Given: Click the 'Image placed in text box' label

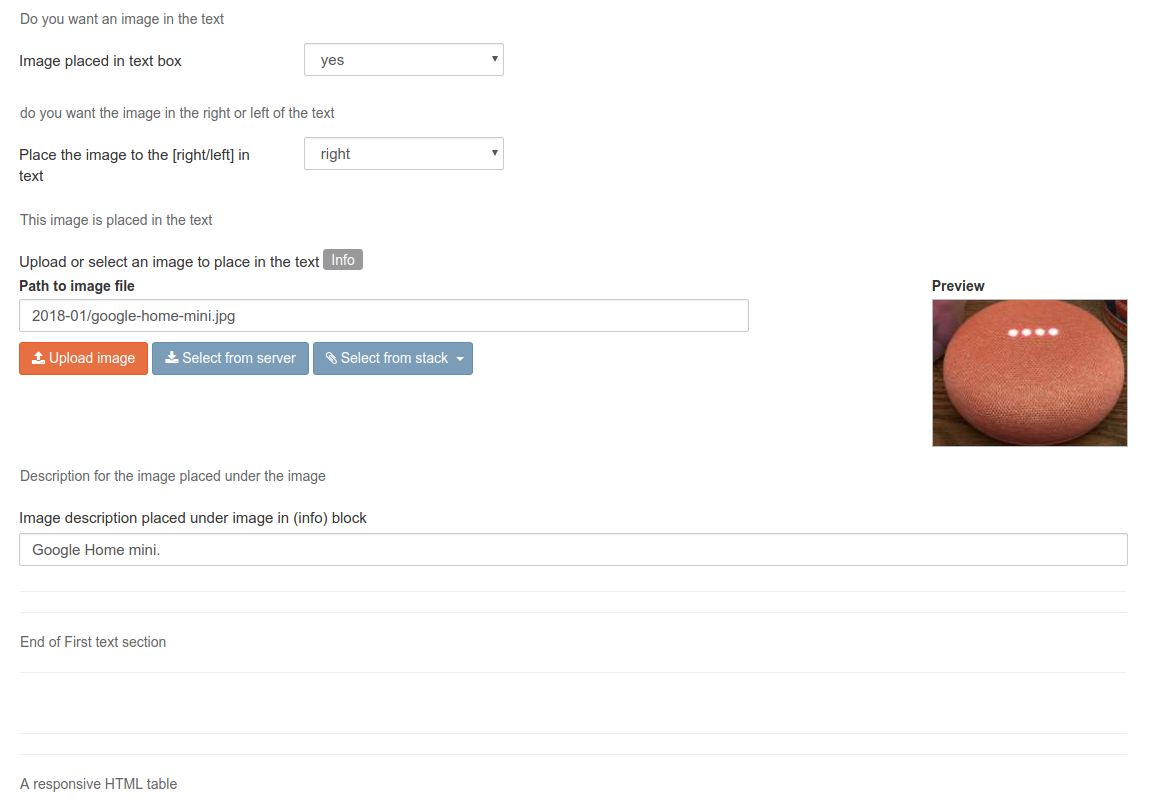Looking at the screenshot, I should (x=100, y=61).
